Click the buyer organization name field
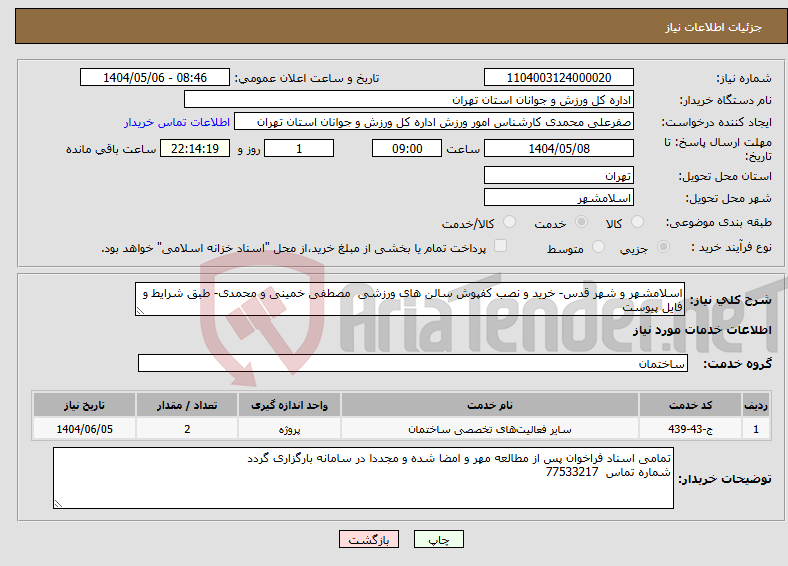Image resolution: width=788 pixels, height=566 pixels. point(409,100)
